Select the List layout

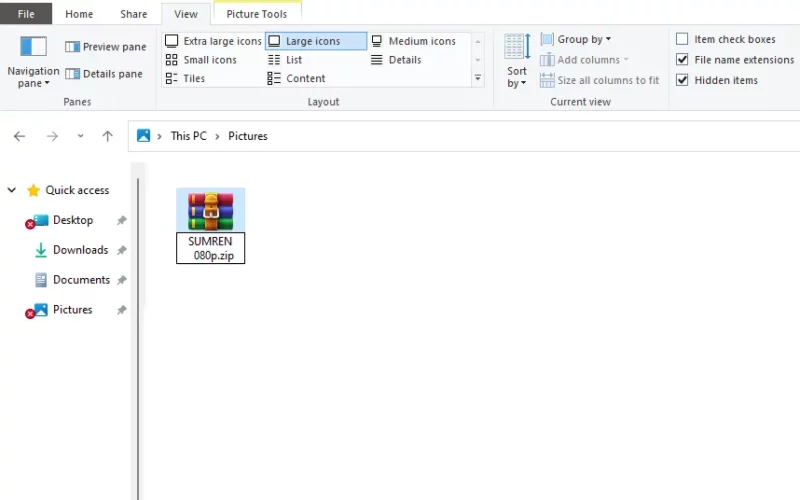(x=285, y=60)
